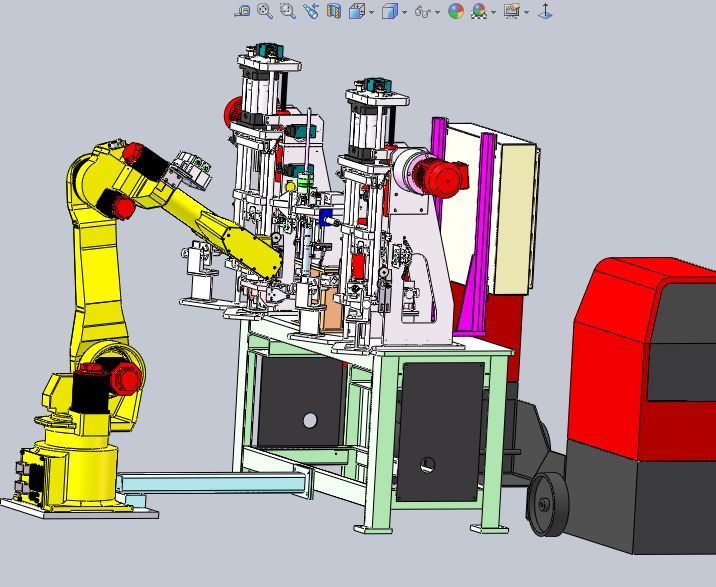Image resolution: width=716 pixels, height=587 pixels.
Task: Click the Normal To arrow icon
Action: pos(545,11)
